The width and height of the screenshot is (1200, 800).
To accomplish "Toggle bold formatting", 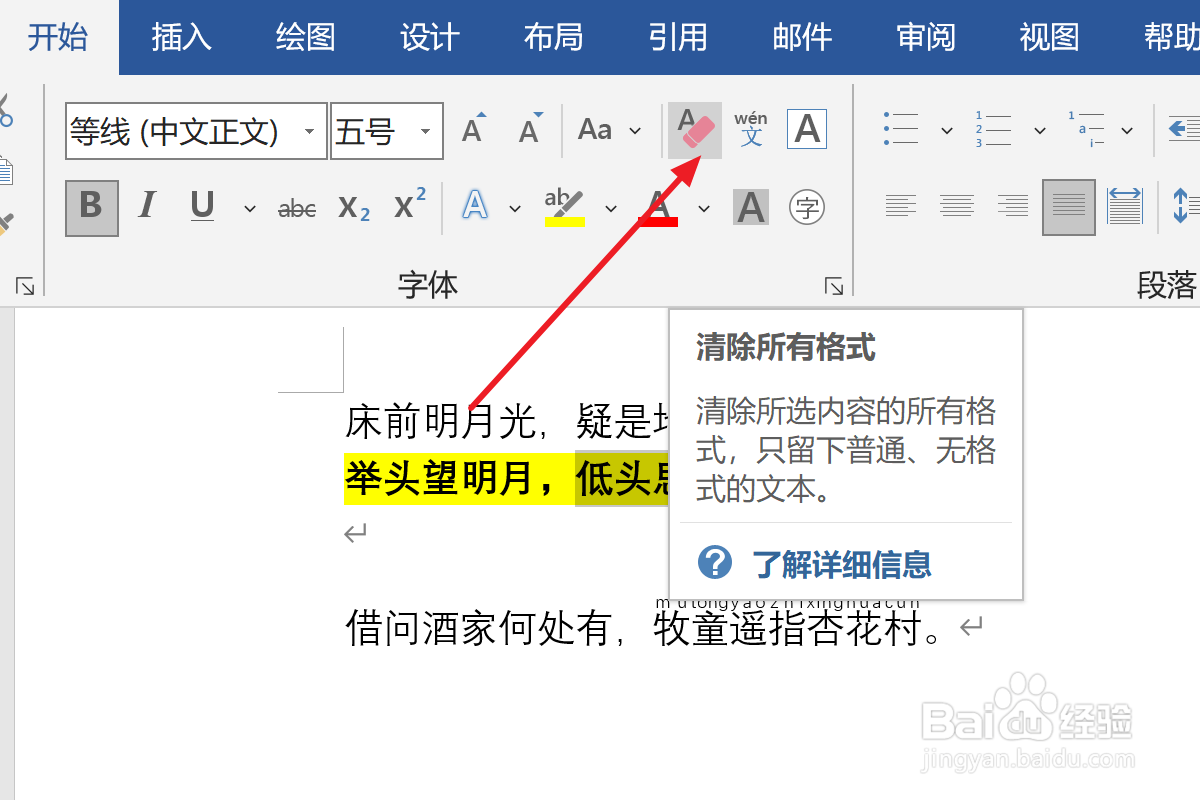I will point(90,207).
